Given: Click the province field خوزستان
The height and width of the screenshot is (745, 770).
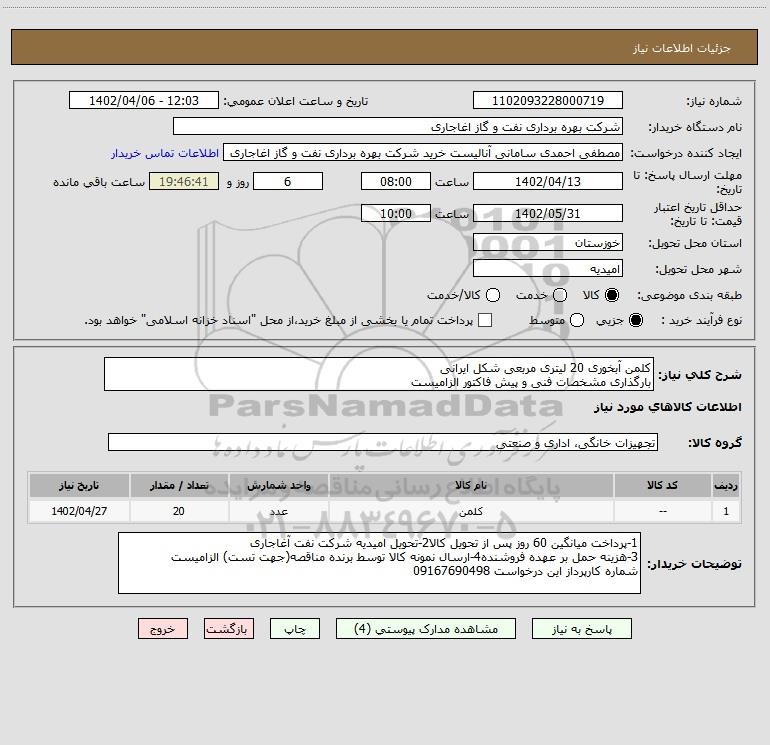Looking at the screenshot, I should [x=548, y=242].
